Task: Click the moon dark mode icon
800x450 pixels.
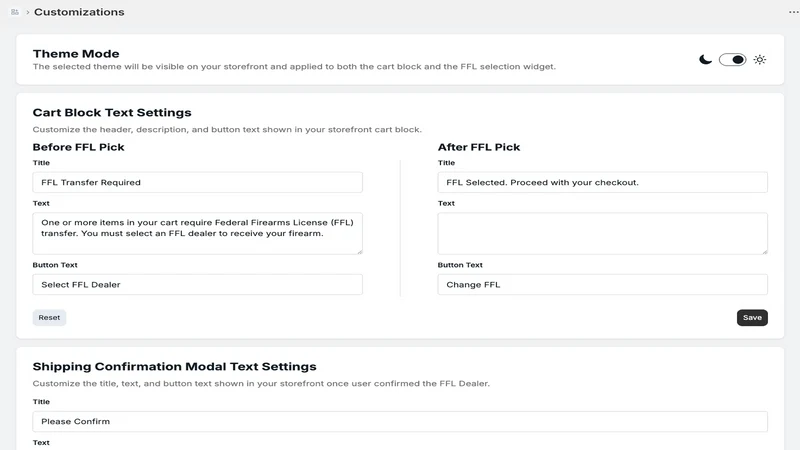Action: tap(705, 60)
